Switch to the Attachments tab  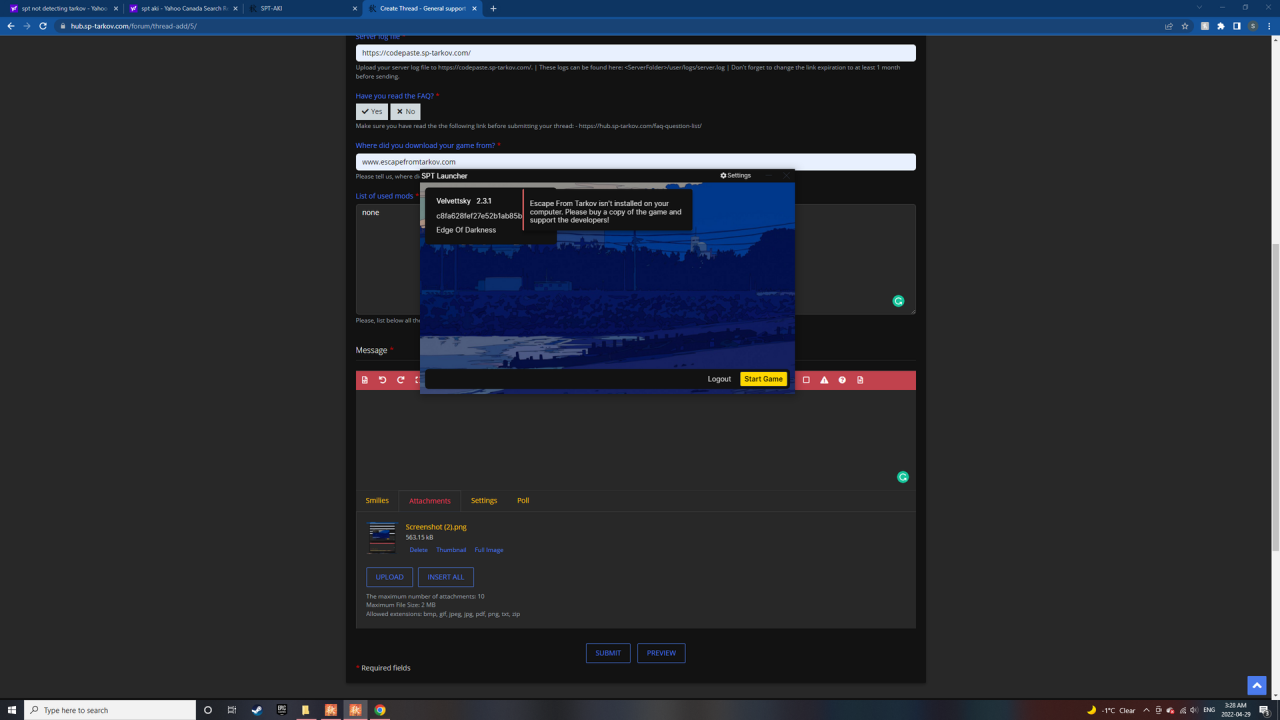click(429, 501)
